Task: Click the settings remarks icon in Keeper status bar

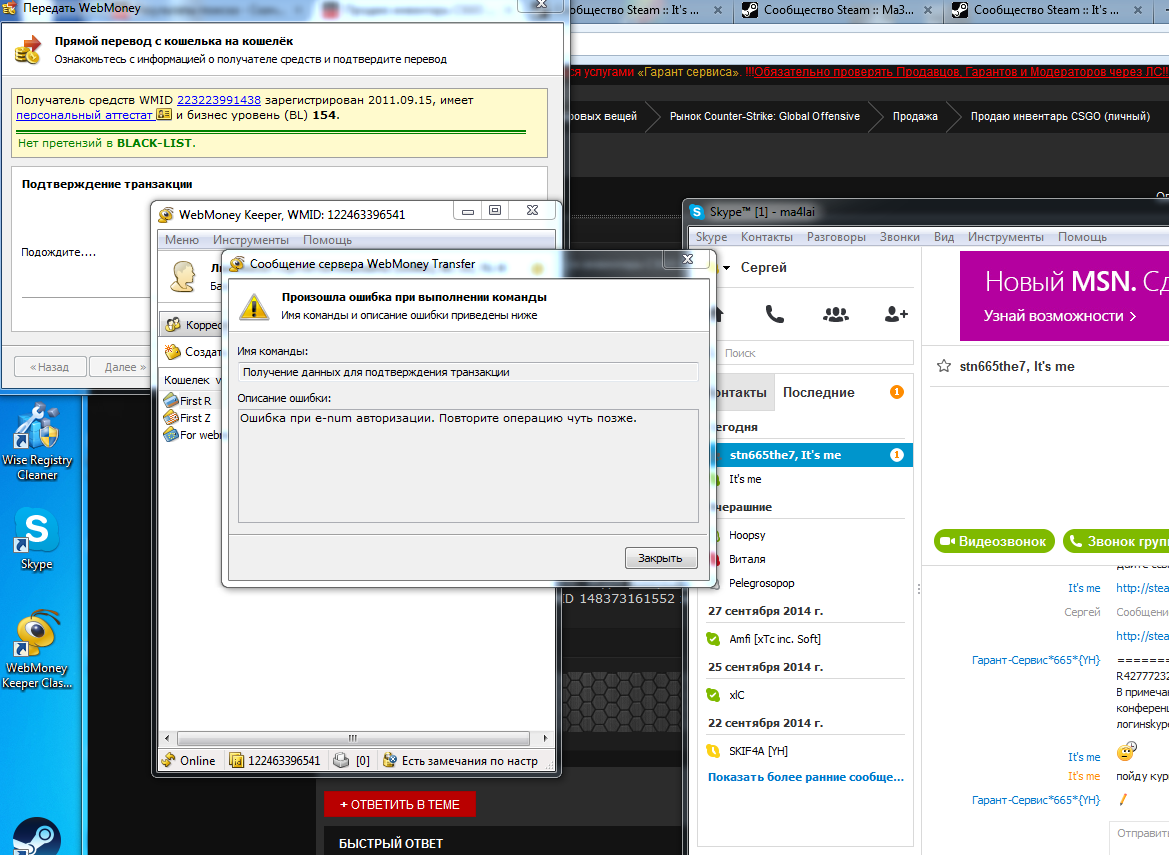Action: [x=389, y=760]
